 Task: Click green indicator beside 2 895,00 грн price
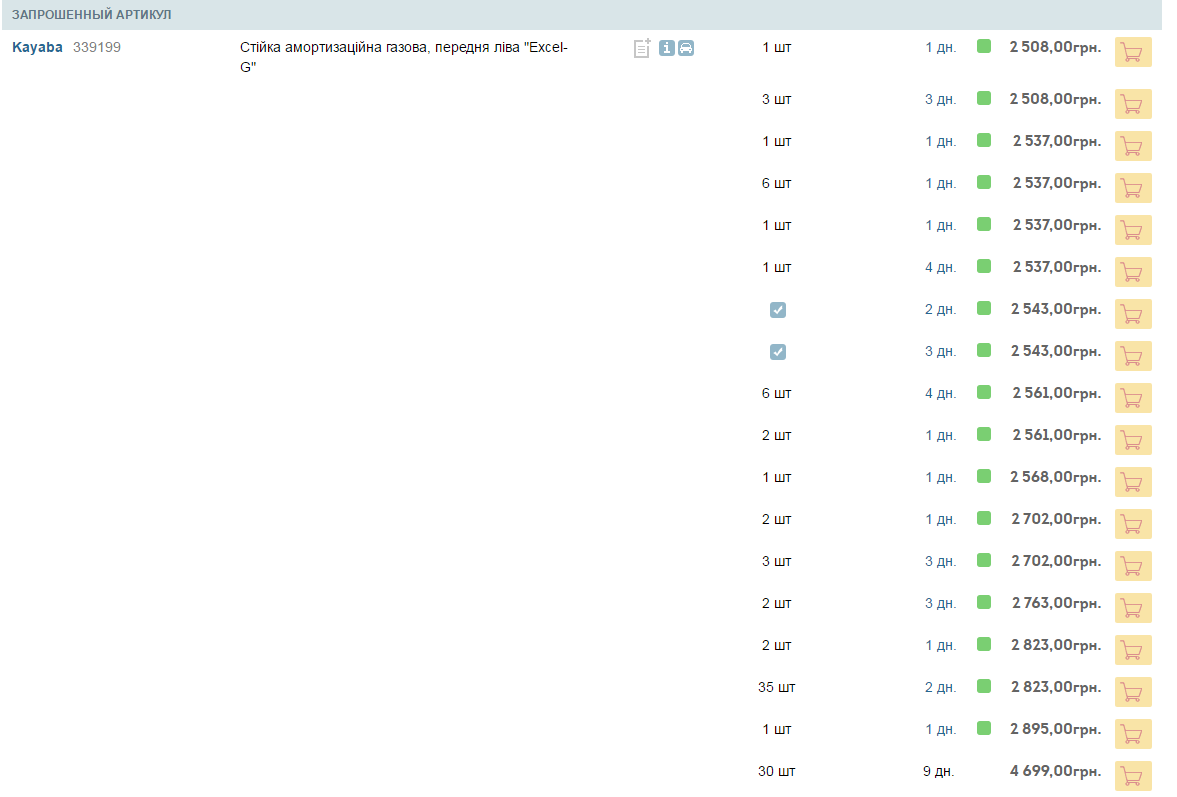click(984, 728)
